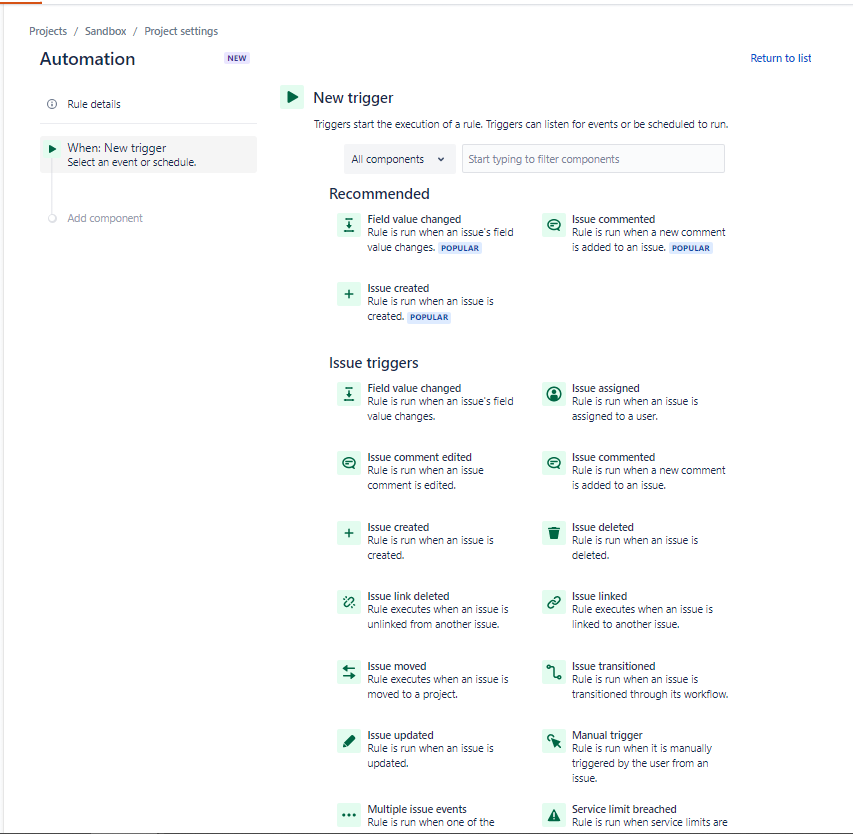The width and height of the screenshot is (853, 834).
Task: Click the filter components search field
Action: click(x=593, y=159)
